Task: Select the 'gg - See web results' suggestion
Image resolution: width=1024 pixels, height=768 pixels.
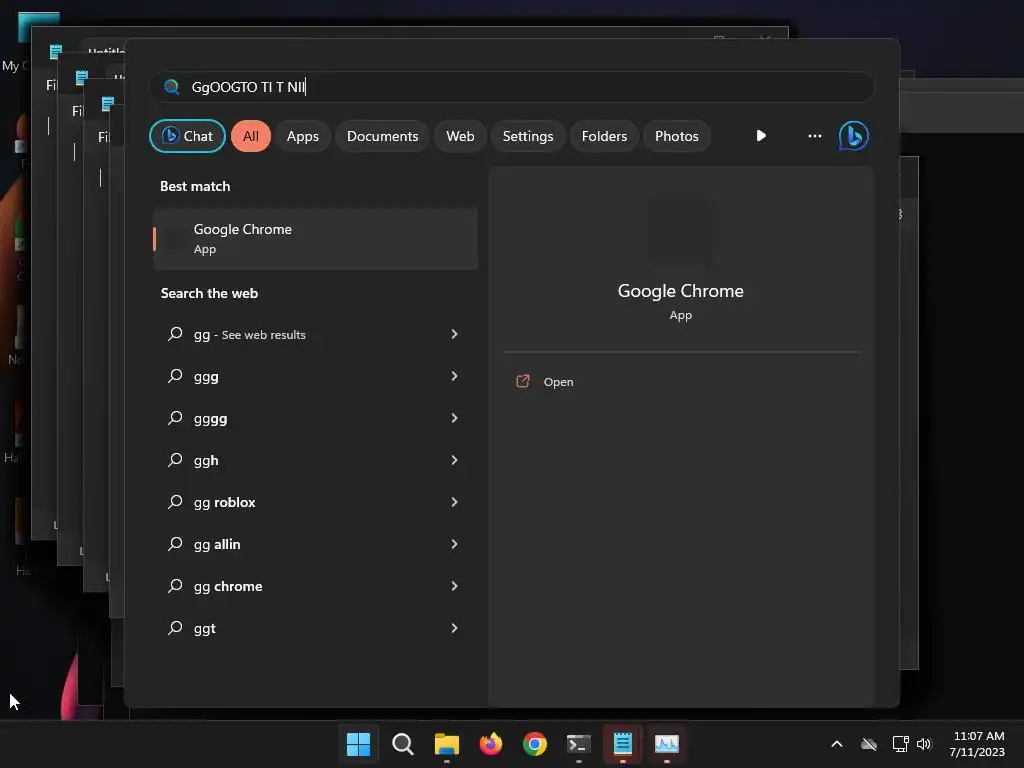Action: pos(315,334)
